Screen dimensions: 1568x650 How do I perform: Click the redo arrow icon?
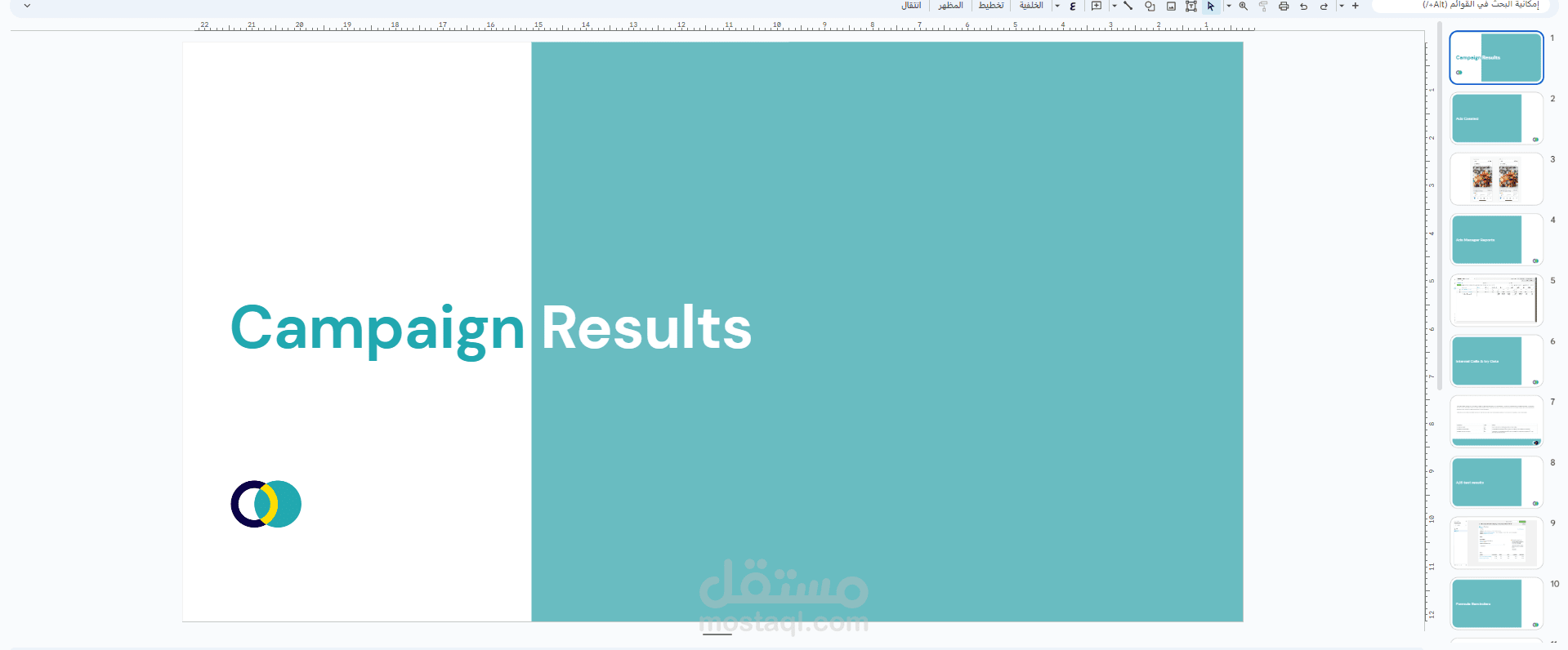point(1324,6)
